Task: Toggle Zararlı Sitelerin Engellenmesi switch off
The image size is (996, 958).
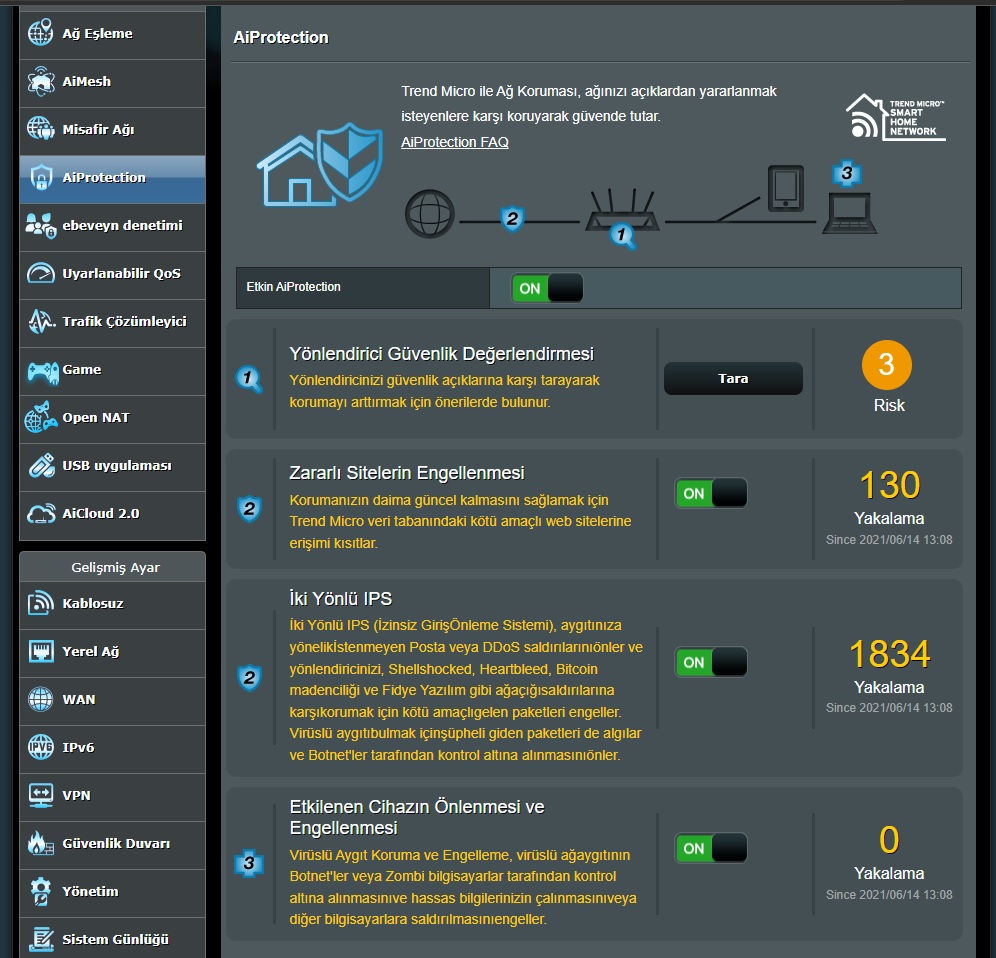Action: (711, 493)
